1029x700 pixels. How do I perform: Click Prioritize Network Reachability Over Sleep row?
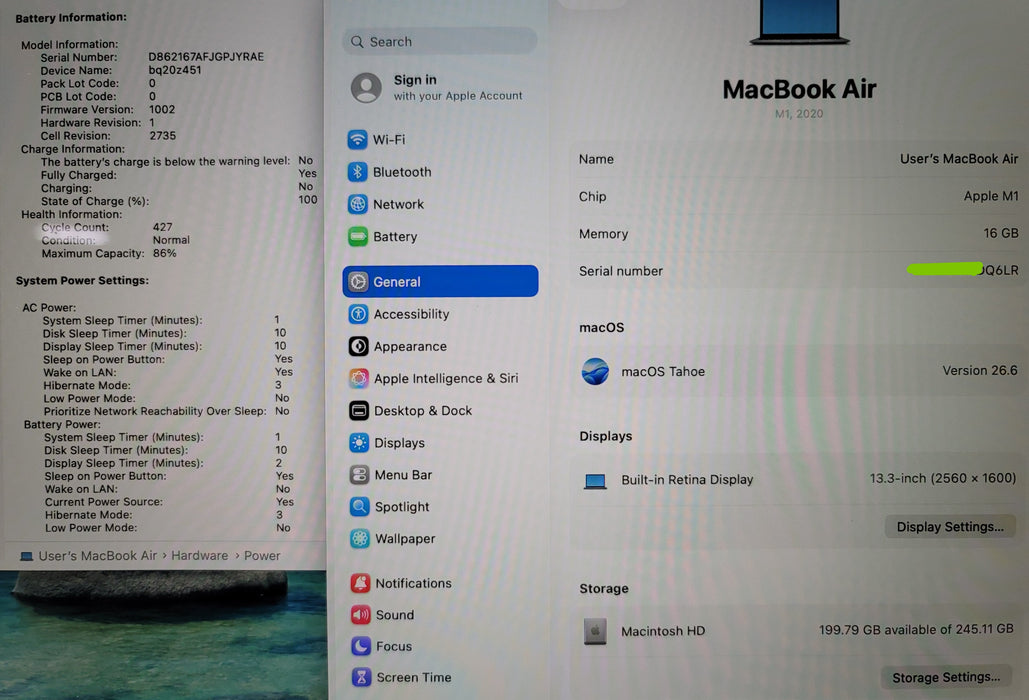pyautogui.click(x=167, y=411)
